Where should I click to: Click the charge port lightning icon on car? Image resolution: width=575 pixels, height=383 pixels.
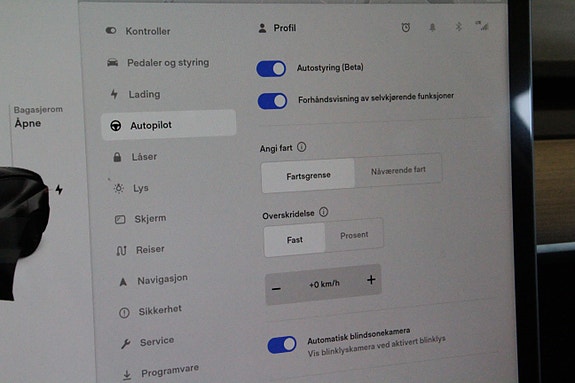pos(59,189)
